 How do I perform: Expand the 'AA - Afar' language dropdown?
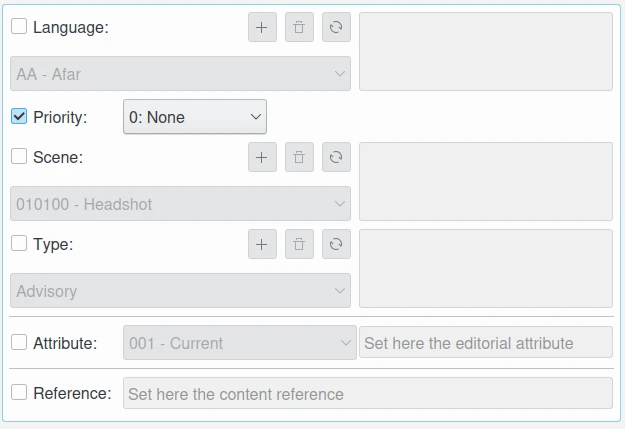point(181,74)
